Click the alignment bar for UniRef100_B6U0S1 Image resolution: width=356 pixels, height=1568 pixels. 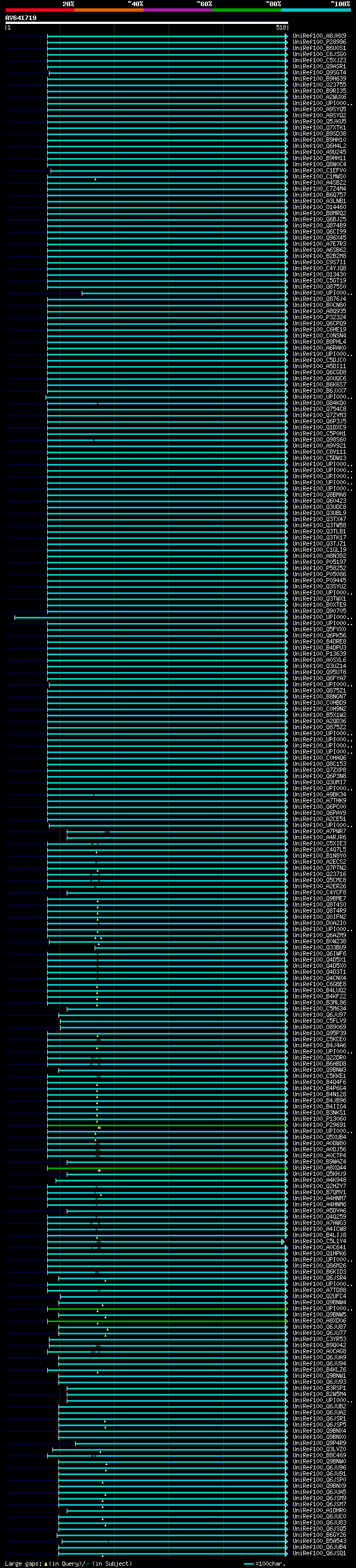point(167,48)
